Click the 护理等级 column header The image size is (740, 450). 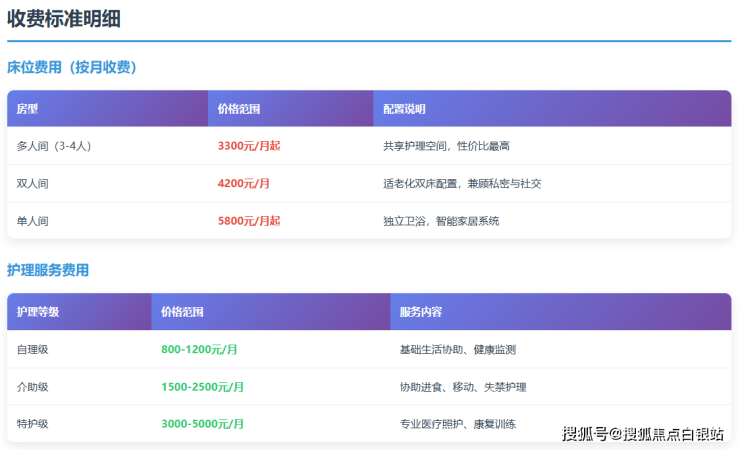(x=38, y=312)
